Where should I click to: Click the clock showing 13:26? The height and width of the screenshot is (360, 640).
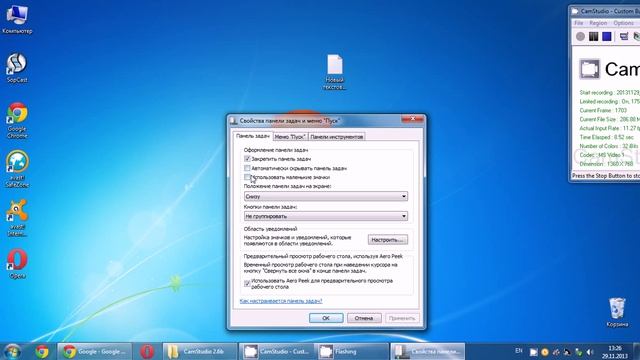615,352
